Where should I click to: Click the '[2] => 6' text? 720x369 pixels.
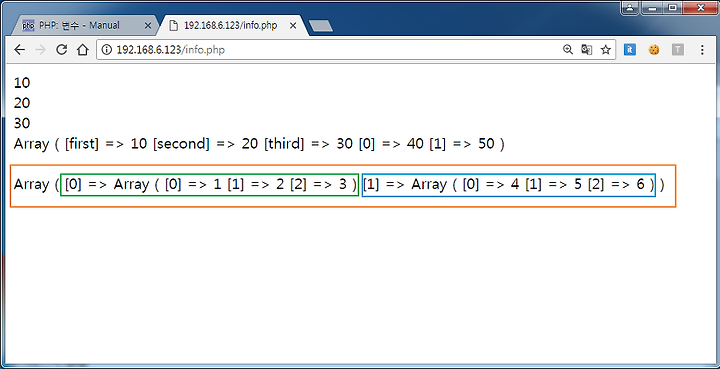pos(616,184)
